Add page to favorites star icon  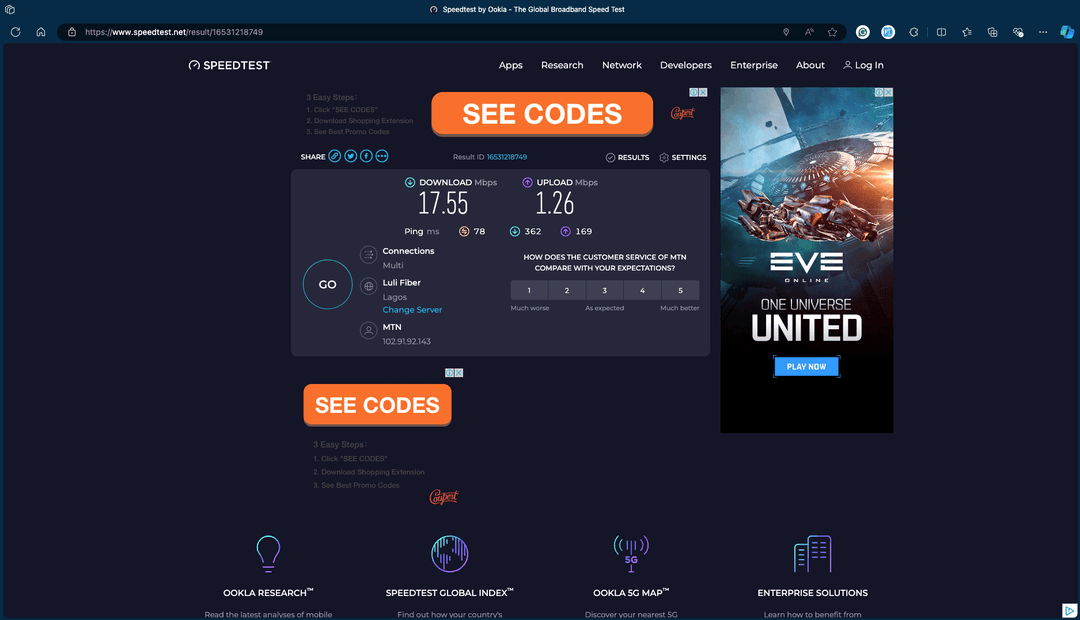click(x=832, y=32)
